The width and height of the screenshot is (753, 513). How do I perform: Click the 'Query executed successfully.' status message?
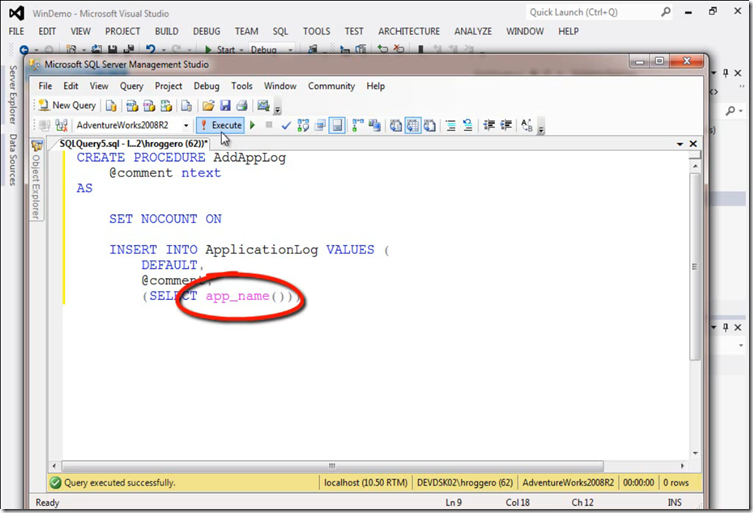(x=120, y=483)
